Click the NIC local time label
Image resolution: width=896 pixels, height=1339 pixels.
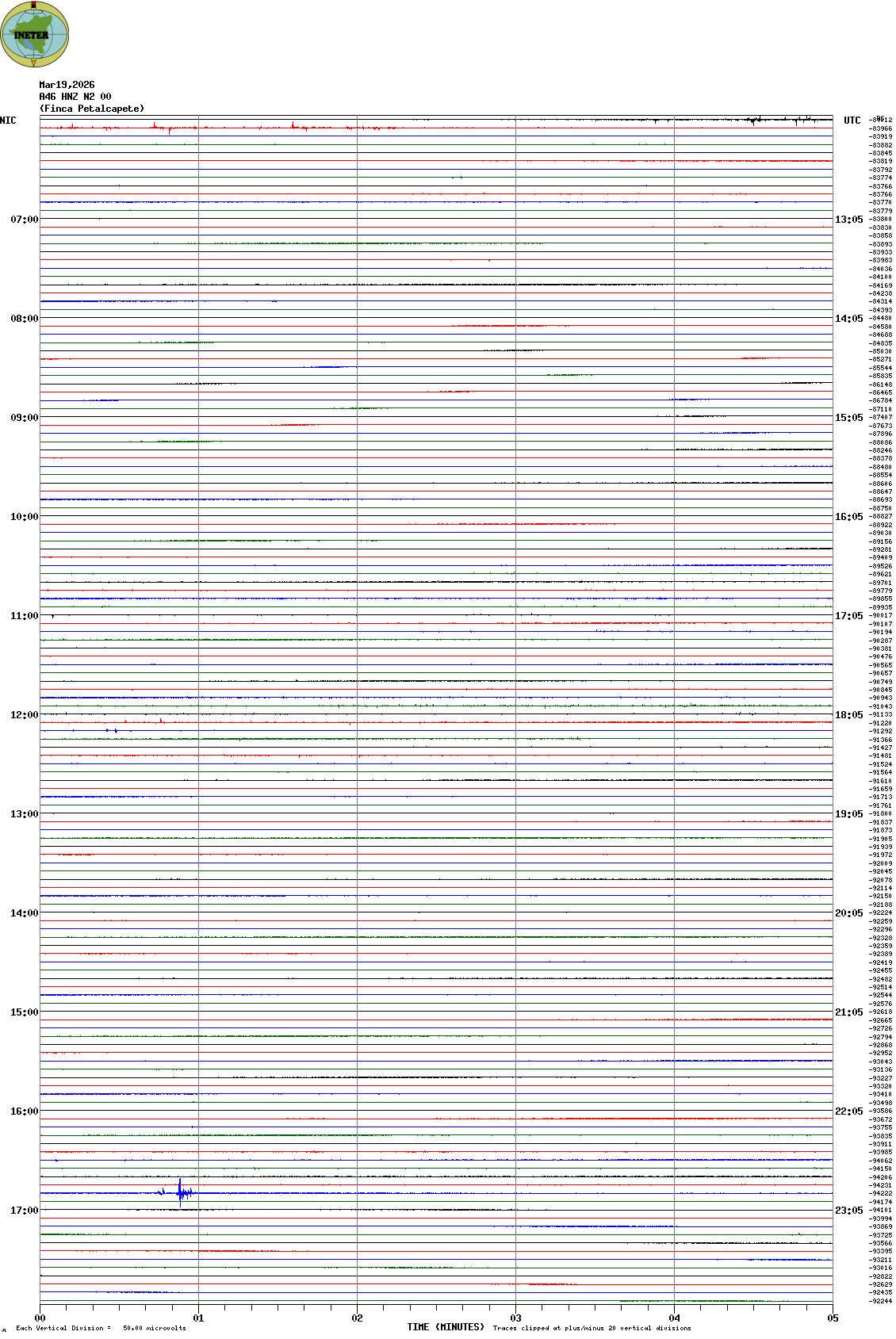click(x=8, y=121)
